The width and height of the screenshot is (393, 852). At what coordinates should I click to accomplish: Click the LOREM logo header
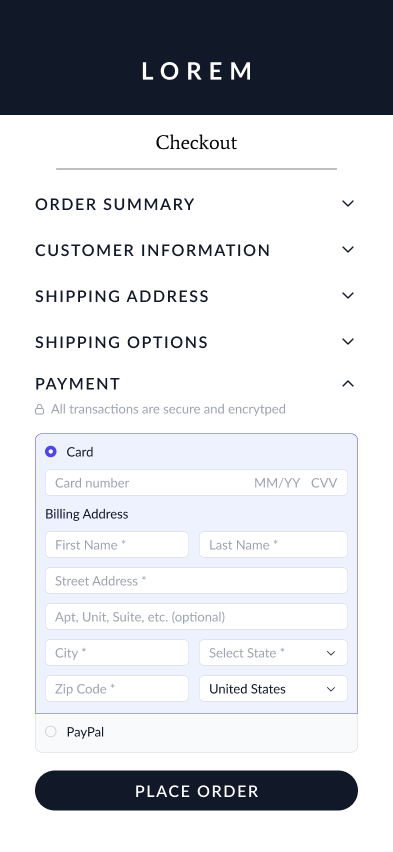coord(197,71)
